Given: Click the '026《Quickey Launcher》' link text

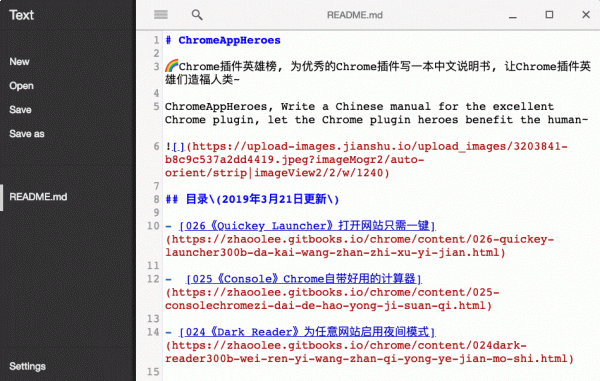Looking at the screenshot, I should (307, 226).
